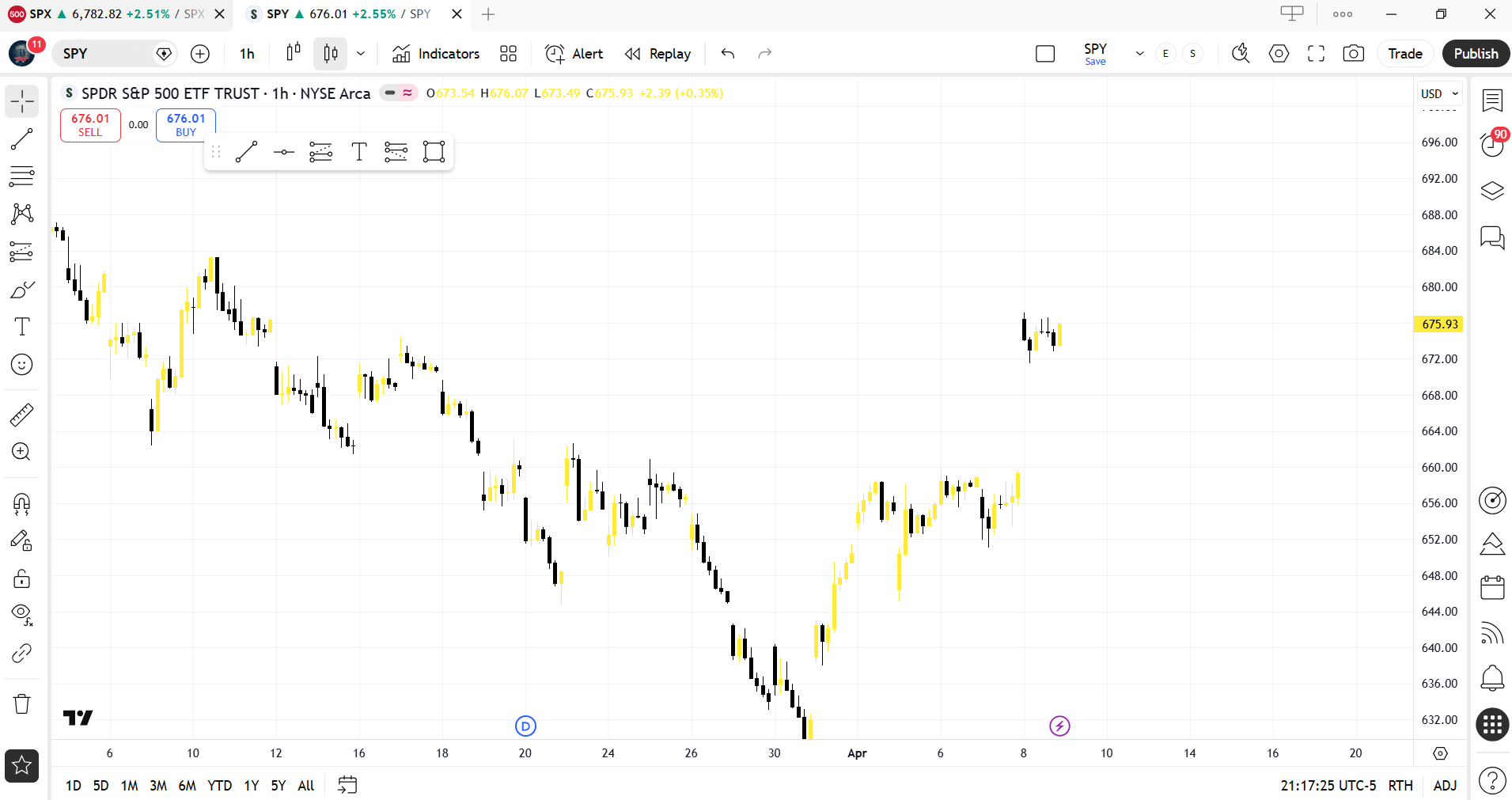Select the 1D time range
The image size is (1512, 800).
(x=74, y=786)
